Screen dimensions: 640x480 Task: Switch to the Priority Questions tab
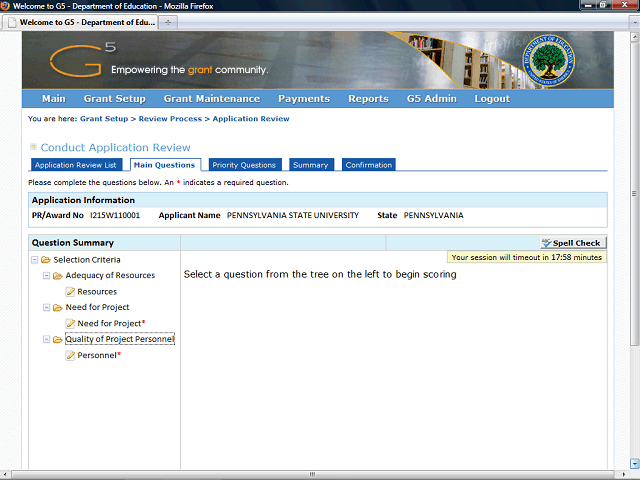coord(245,164)
